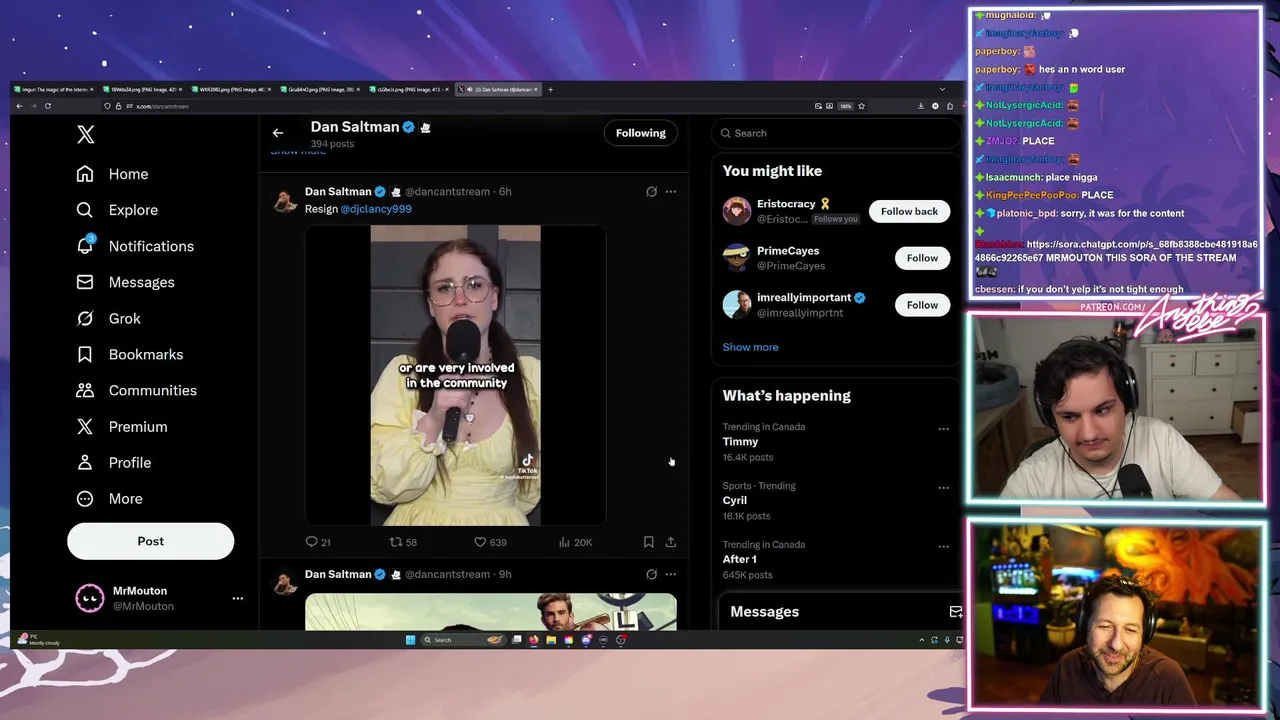
Task: Open the More menu in the sidebar
Action: (110, 498)
